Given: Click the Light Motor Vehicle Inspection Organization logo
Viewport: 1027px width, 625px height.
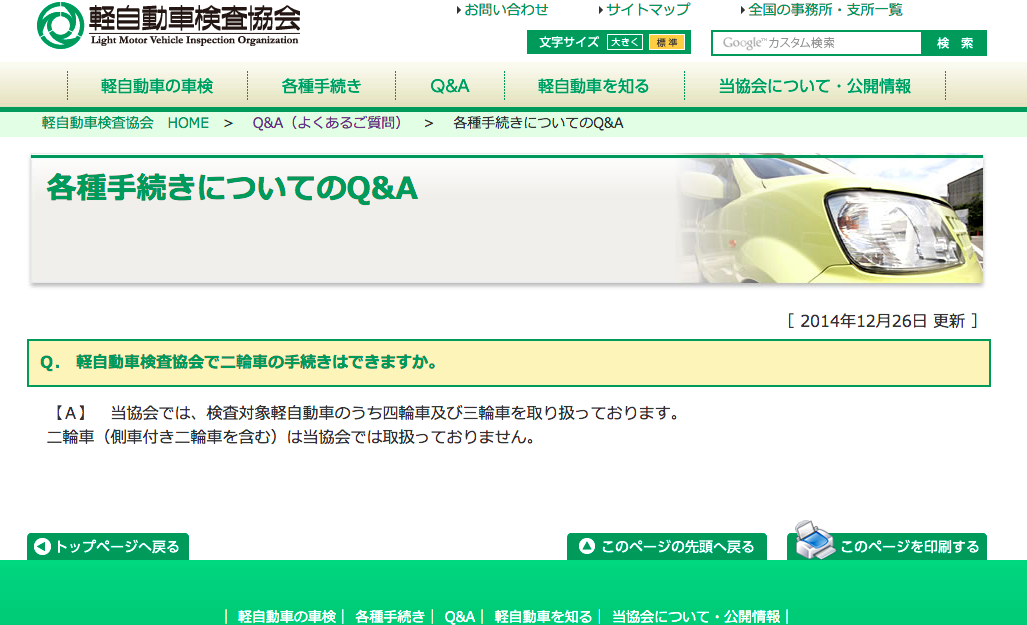Looking at the screenshot, I should pyautogui.click(x=168, y=25).
